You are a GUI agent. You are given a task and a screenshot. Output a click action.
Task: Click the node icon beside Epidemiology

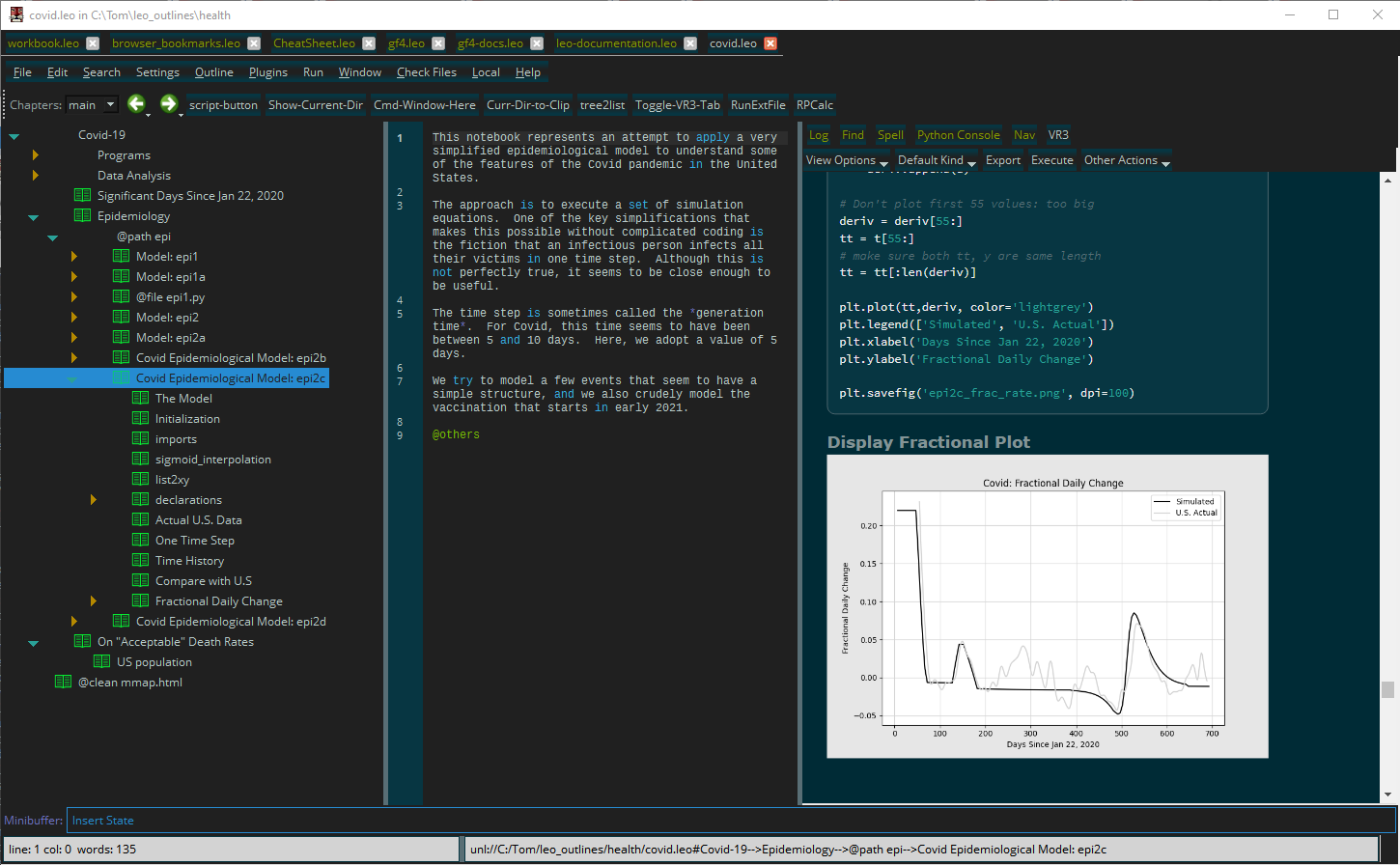coord(82,216)
